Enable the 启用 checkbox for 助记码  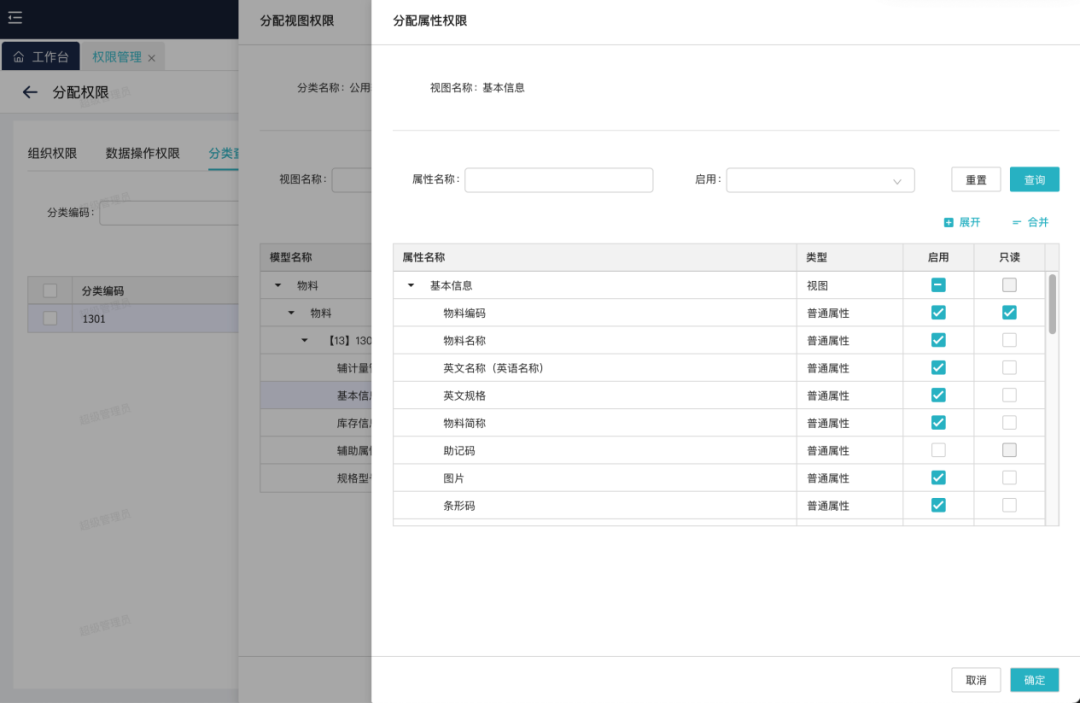938,451
